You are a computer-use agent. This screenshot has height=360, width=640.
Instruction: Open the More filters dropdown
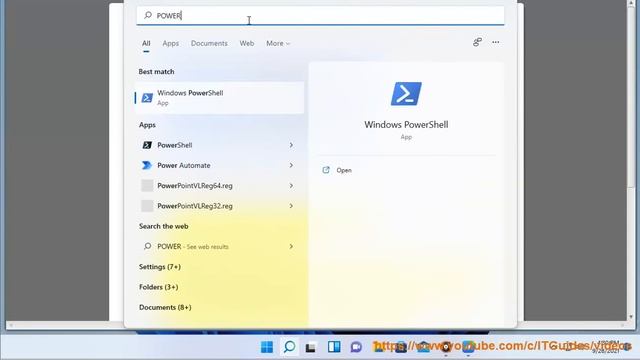click(x=278, y=43)
